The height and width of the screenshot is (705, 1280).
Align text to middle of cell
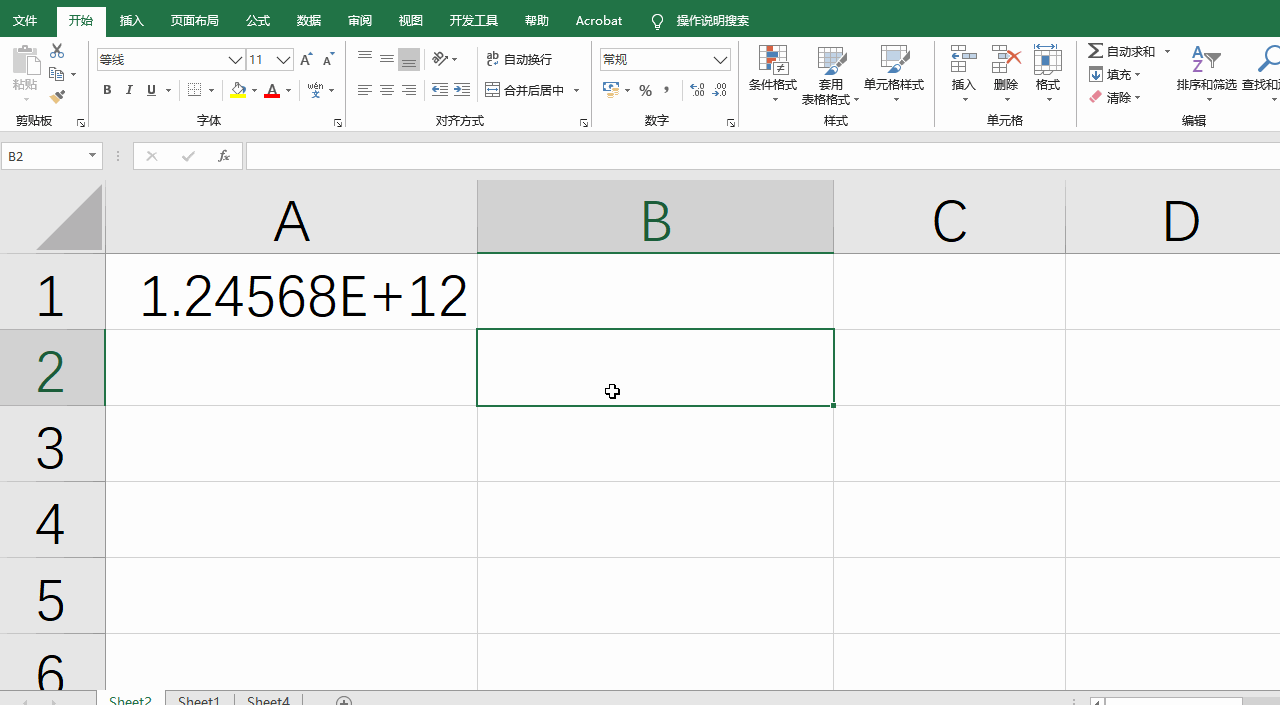(387, 59)
